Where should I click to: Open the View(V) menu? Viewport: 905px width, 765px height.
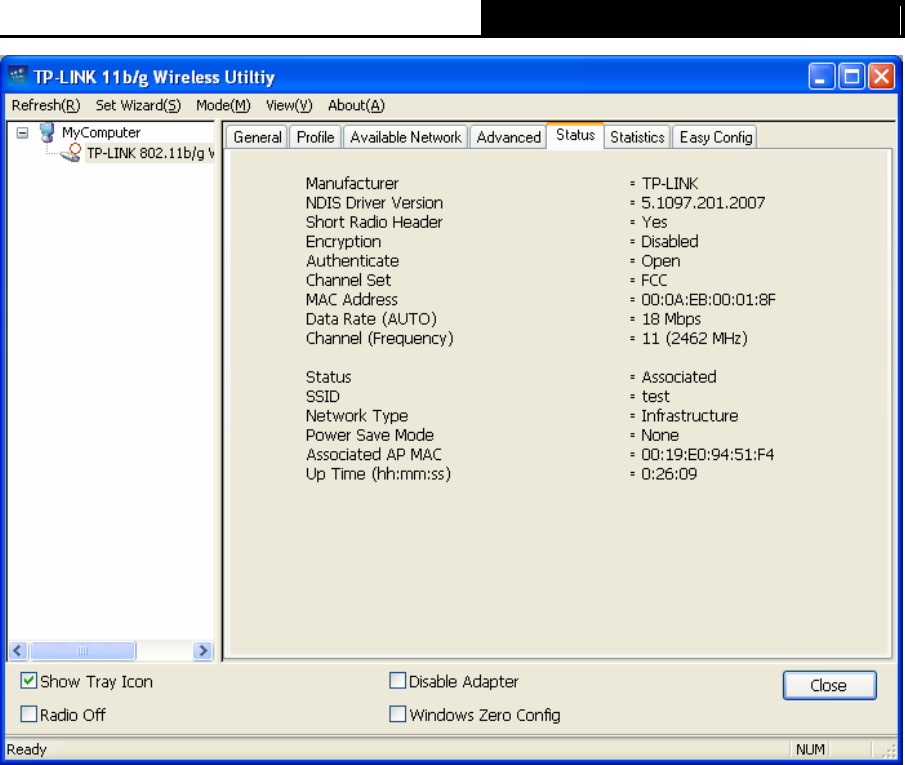(289, 106)
